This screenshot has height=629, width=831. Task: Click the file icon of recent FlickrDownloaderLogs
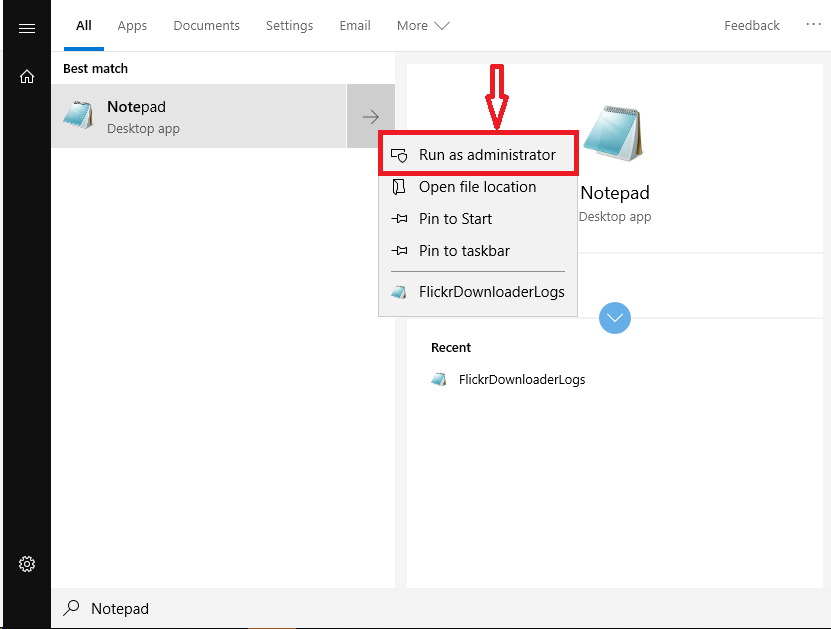[x=439, y=379]
